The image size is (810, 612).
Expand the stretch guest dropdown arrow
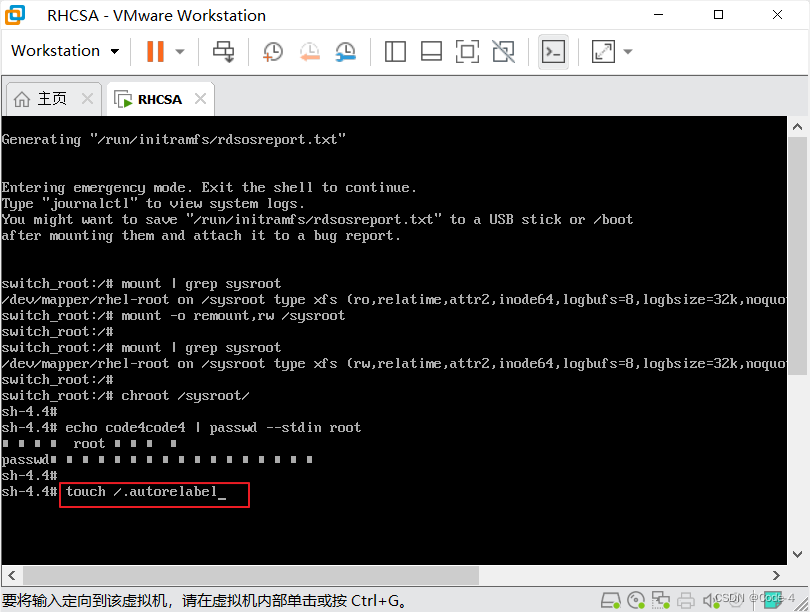click(x=628, y=51)
